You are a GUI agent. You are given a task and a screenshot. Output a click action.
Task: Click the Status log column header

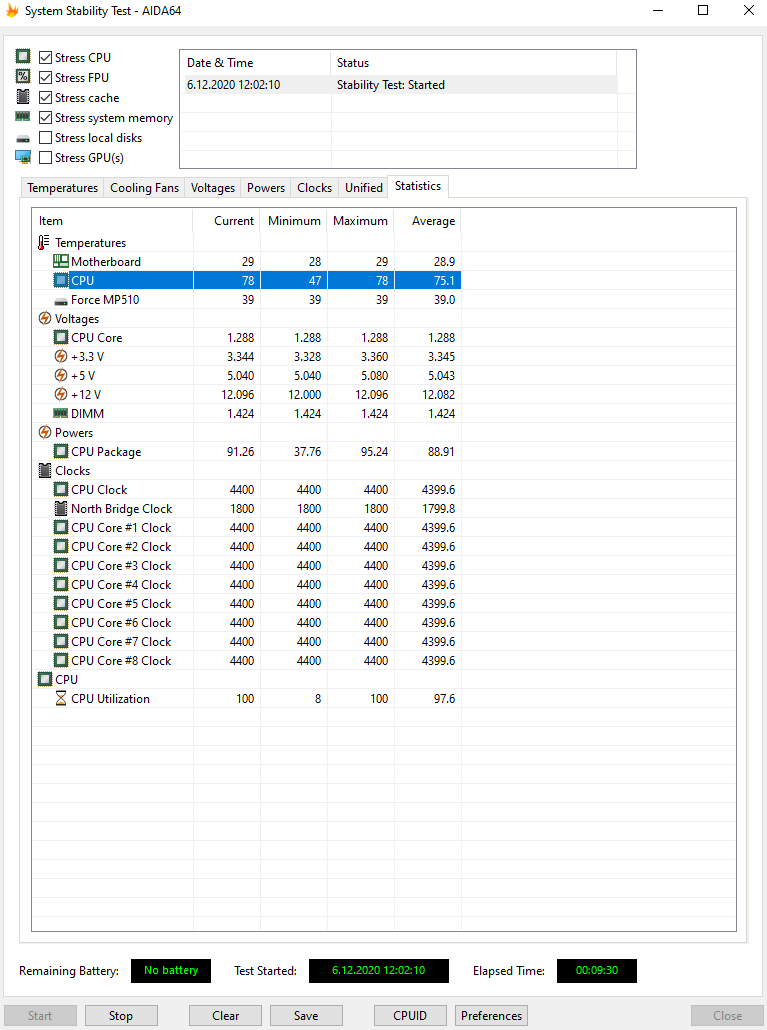coord(473,63)
